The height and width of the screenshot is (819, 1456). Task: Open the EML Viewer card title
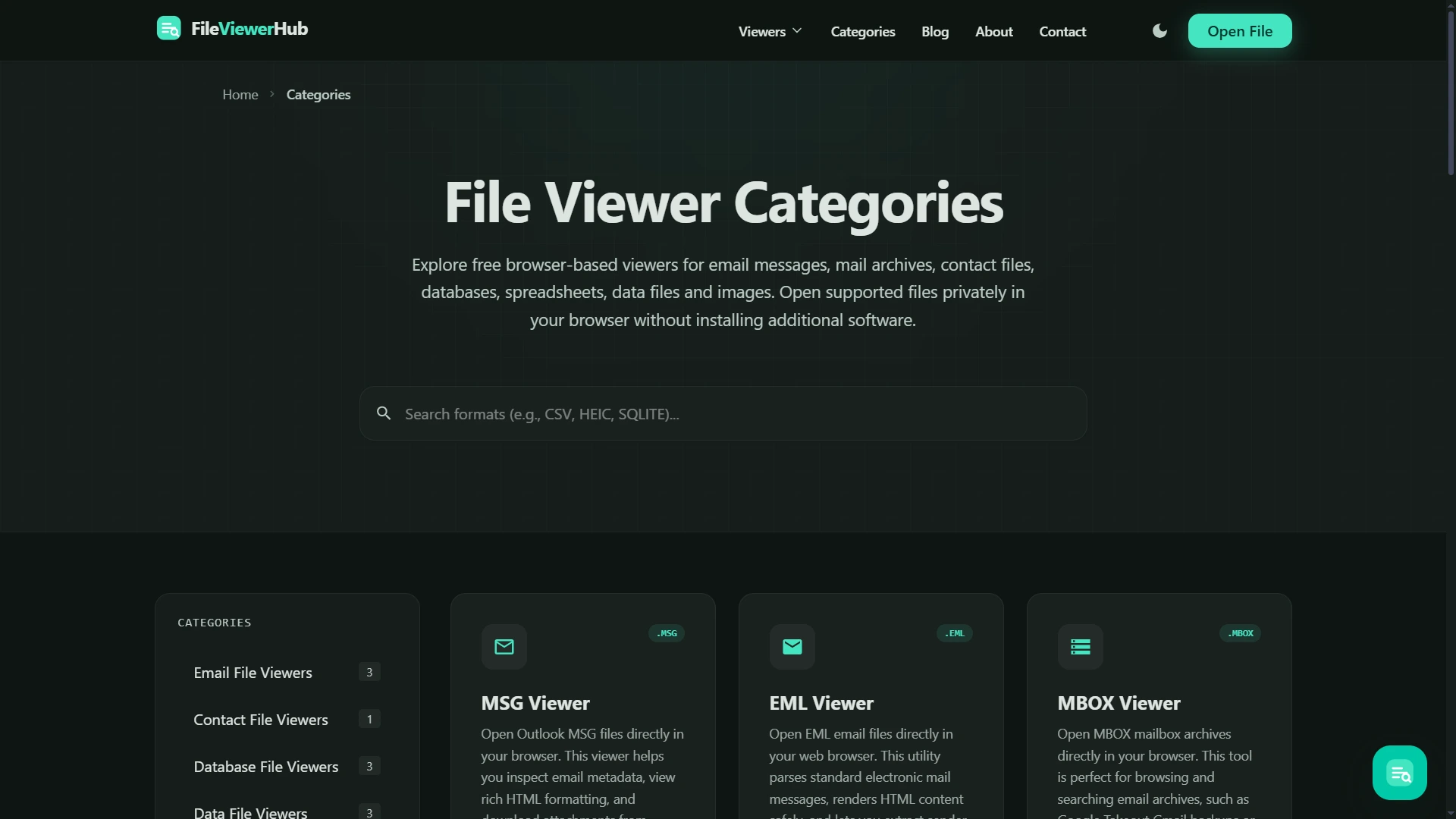coord(821,703)
